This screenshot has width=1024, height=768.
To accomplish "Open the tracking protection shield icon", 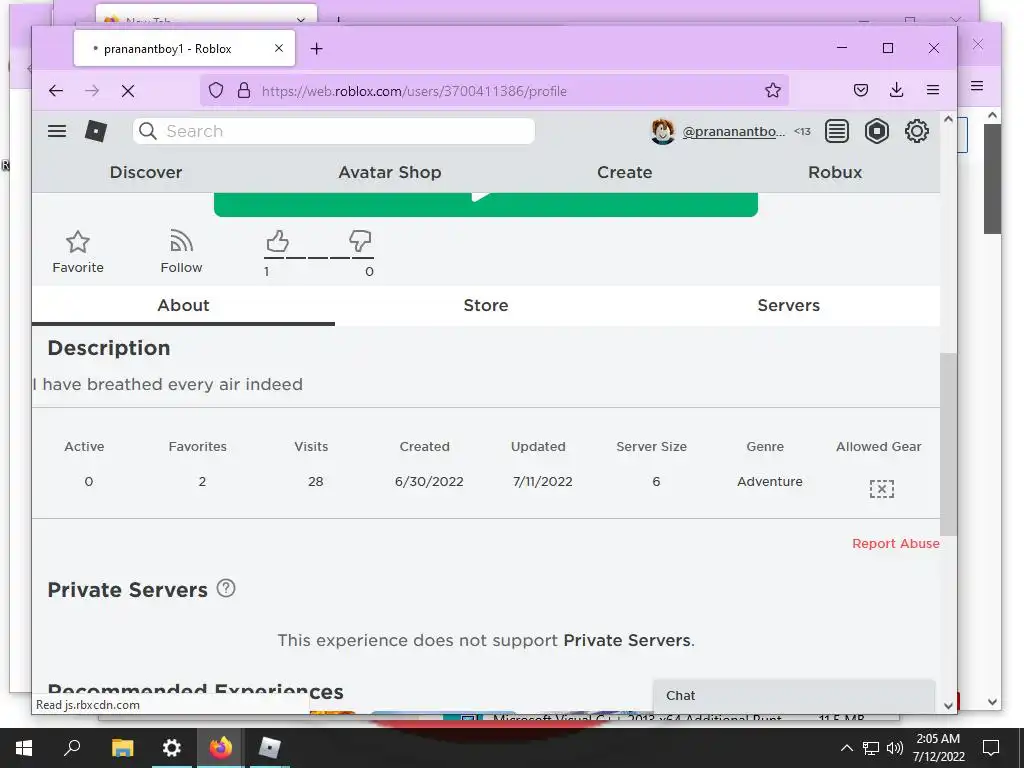I will coord(216,90).
